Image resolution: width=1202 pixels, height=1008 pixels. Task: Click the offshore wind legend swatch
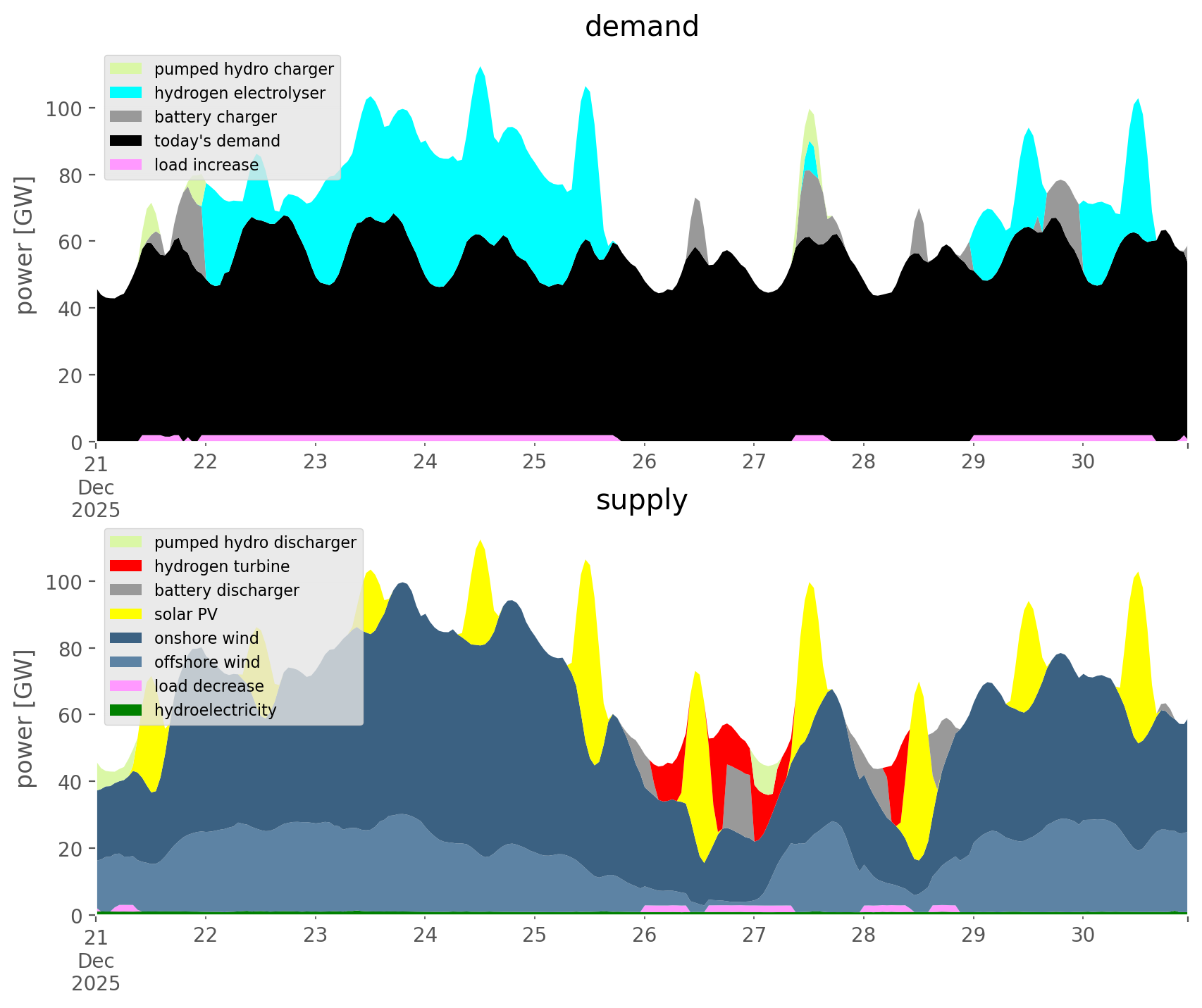pyautogui.click(x=126, y=662)
